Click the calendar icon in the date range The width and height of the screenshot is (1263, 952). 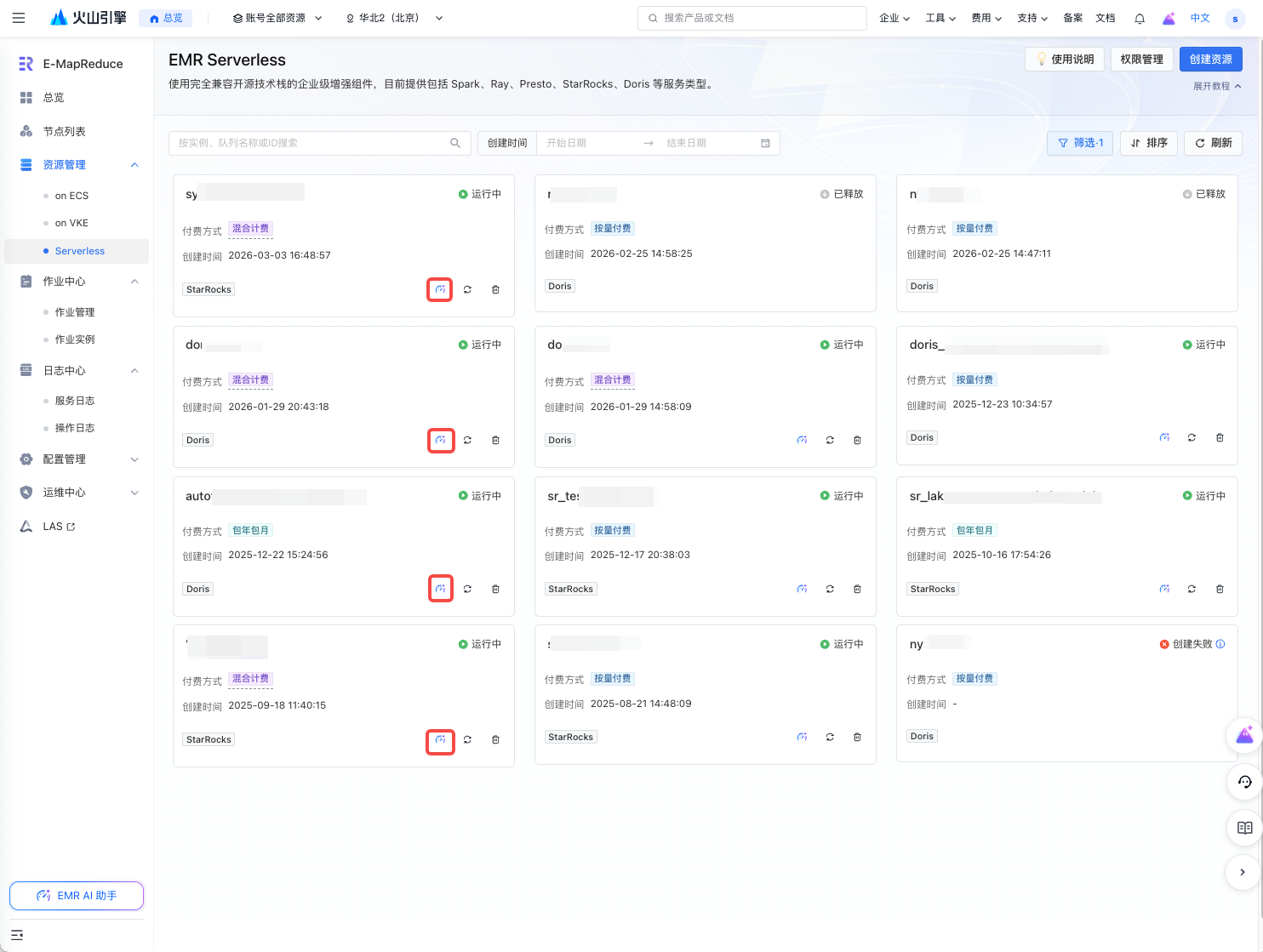pyautogui.click(x=765, y=143)
